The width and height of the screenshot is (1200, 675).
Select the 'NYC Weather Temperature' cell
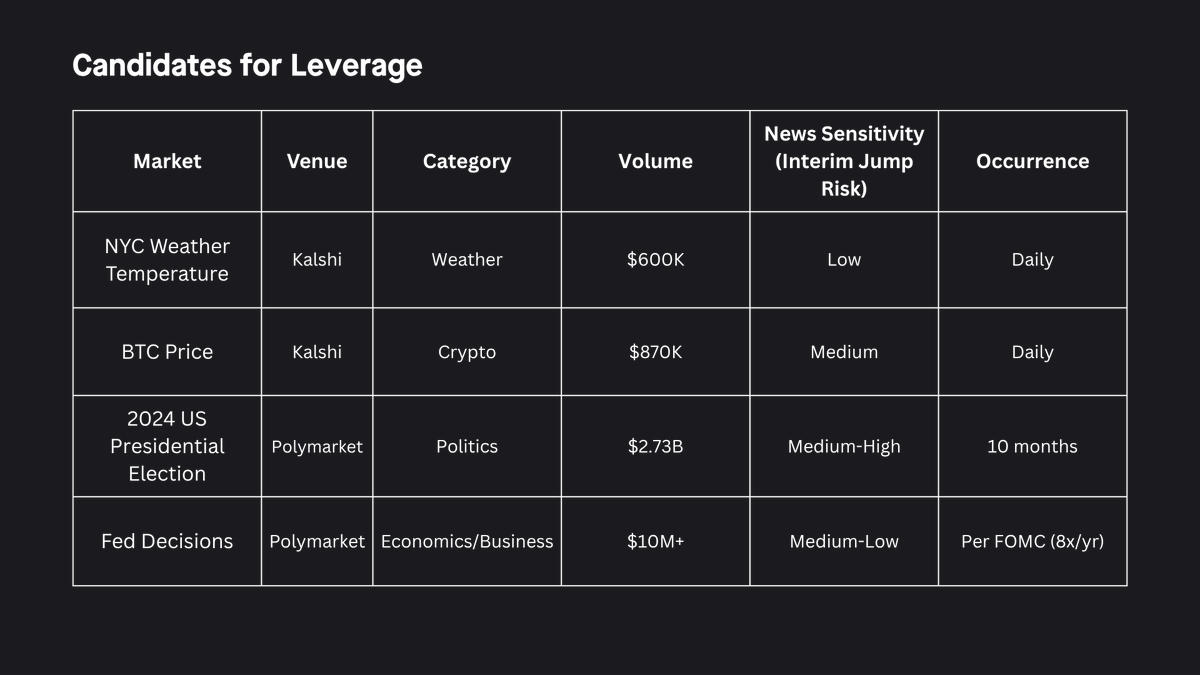pos(167,260)
